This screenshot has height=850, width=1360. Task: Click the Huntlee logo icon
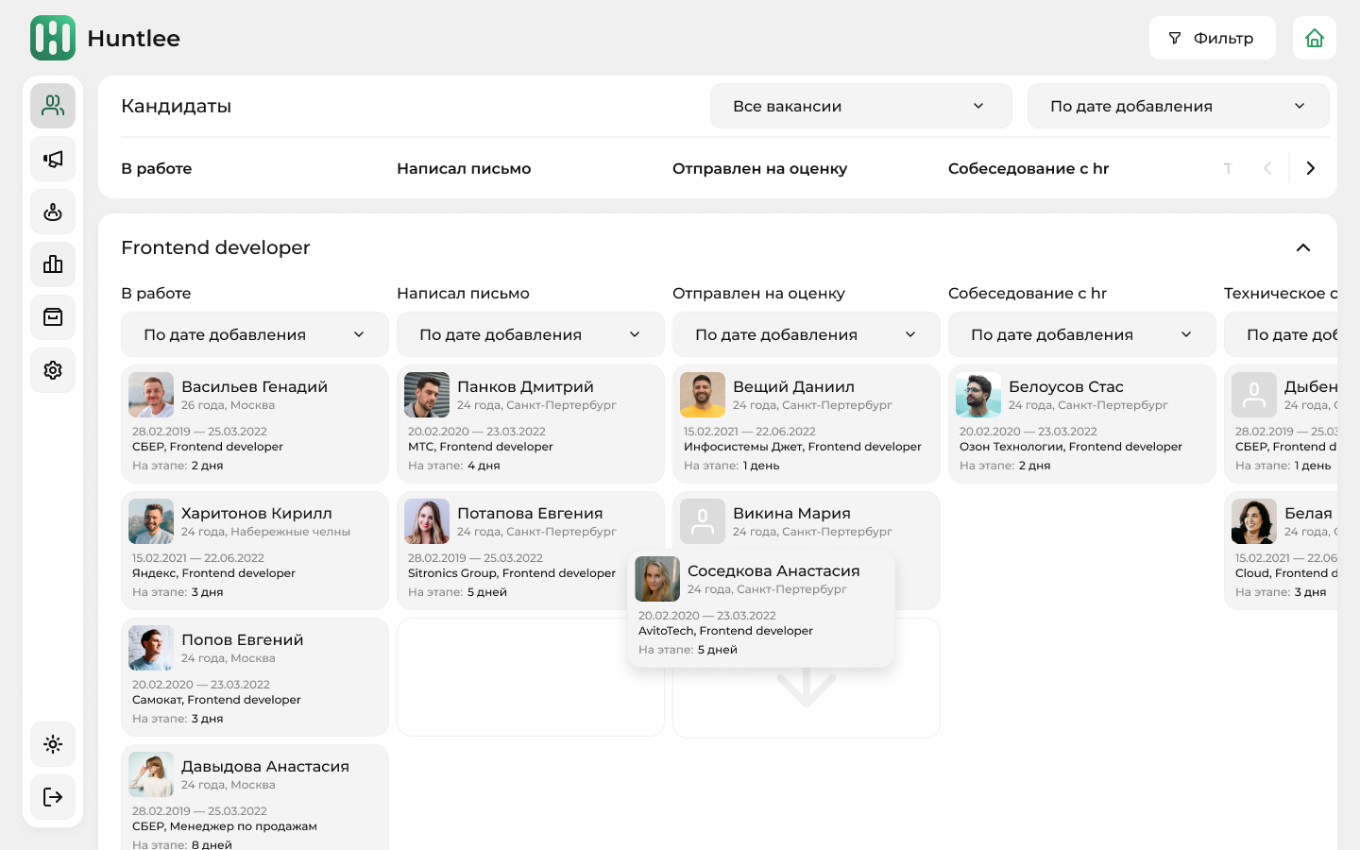coord(52,38)
